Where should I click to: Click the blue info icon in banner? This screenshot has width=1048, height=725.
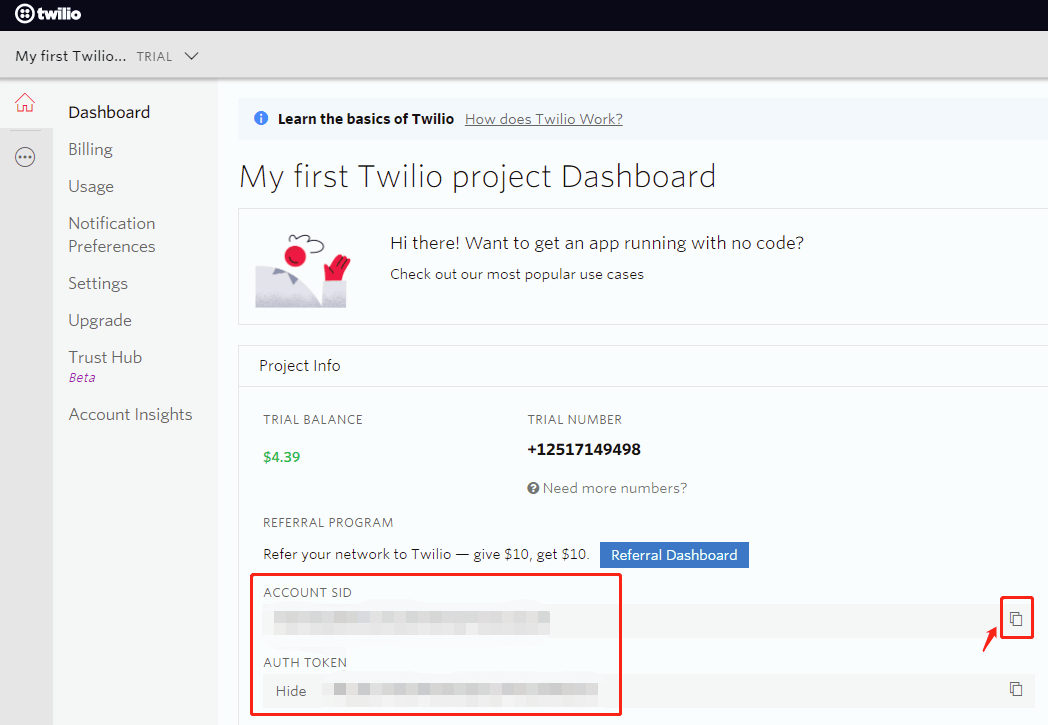tap(261, 118)
